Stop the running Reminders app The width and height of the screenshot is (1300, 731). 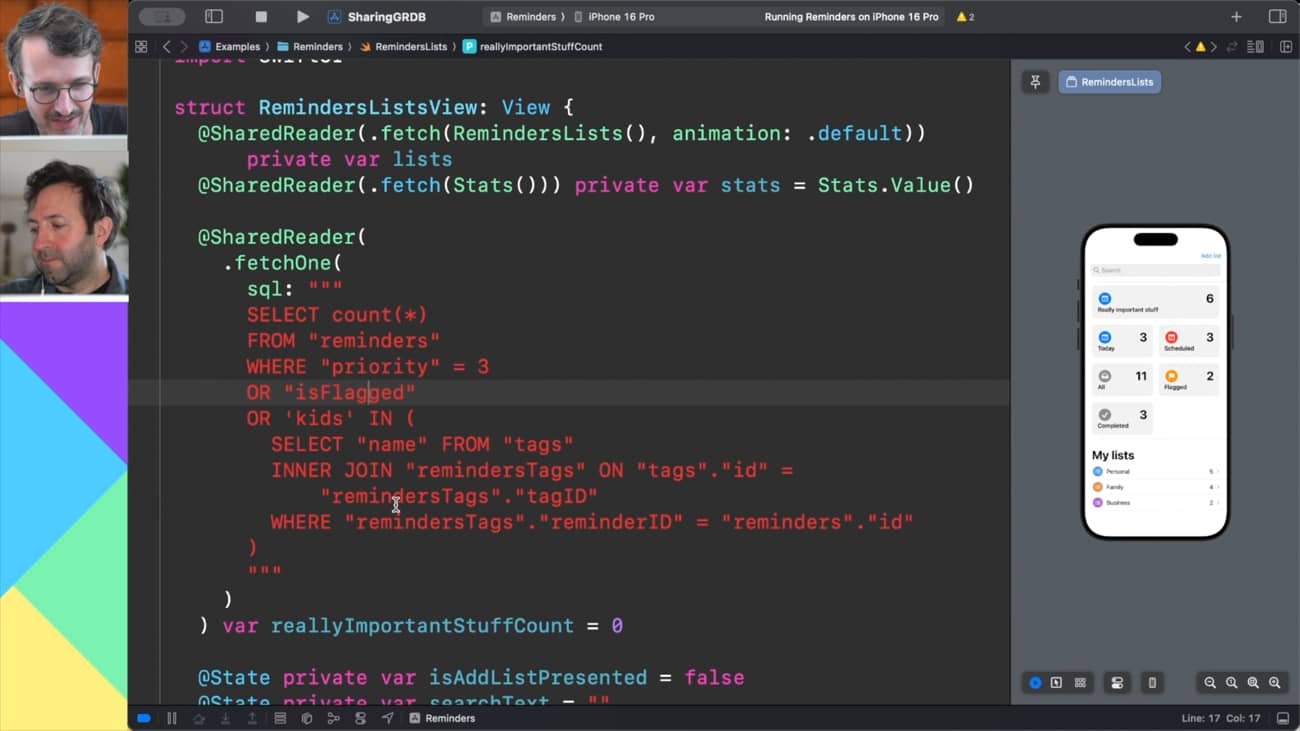click(261, 17)
